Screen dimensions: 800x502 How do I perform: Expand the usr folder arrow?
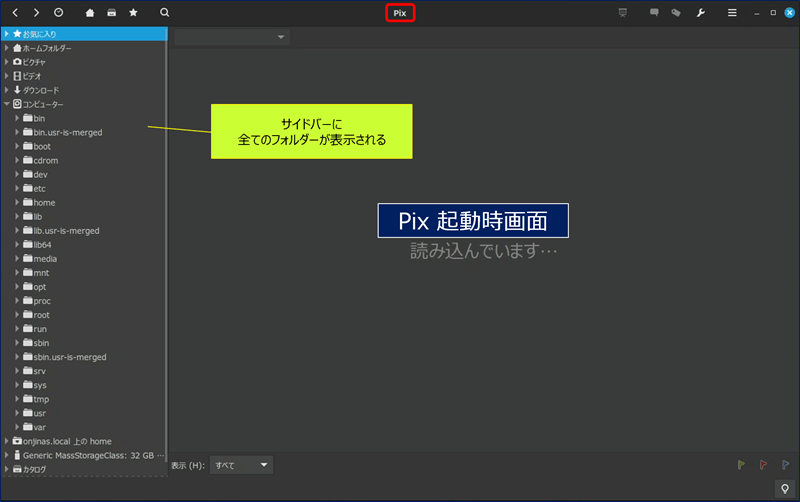point(17,413)
